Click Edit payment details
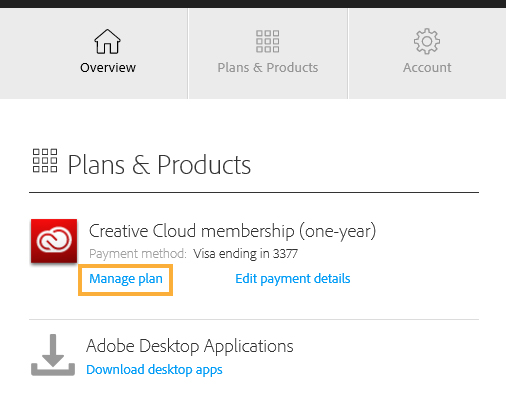This screenshot has height=398, width=506. pyautogui.click(x=293, y=279)
